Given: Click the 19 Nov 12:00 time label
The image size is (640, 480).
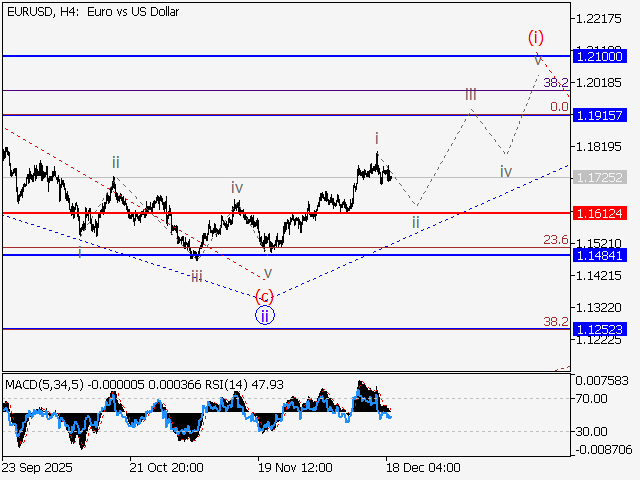Looking at the screenshot, I should 294,467.
